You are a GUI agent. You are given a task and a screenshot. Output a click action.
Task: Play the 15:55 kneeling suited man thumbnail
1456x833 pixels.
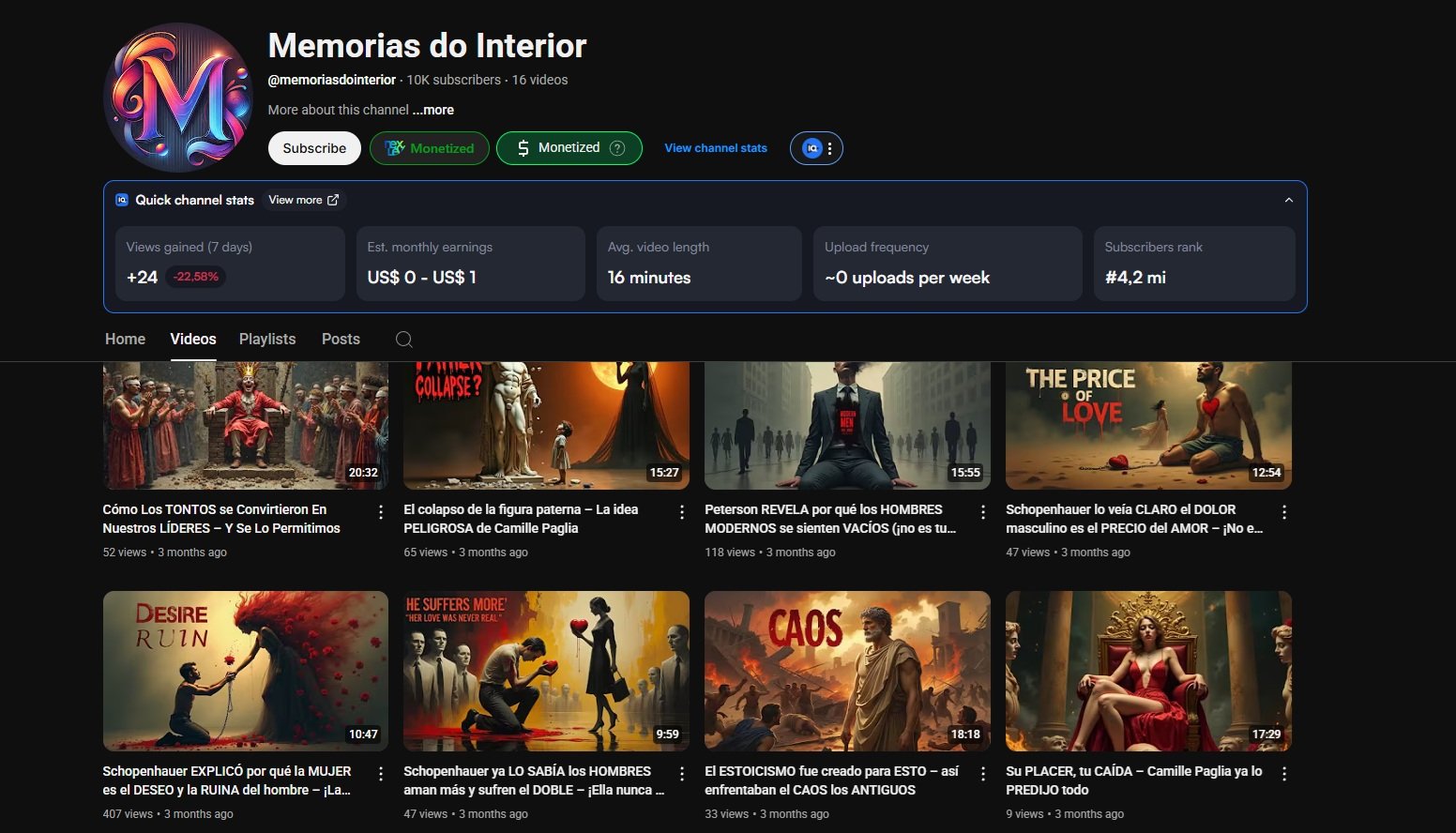point(847,426)
